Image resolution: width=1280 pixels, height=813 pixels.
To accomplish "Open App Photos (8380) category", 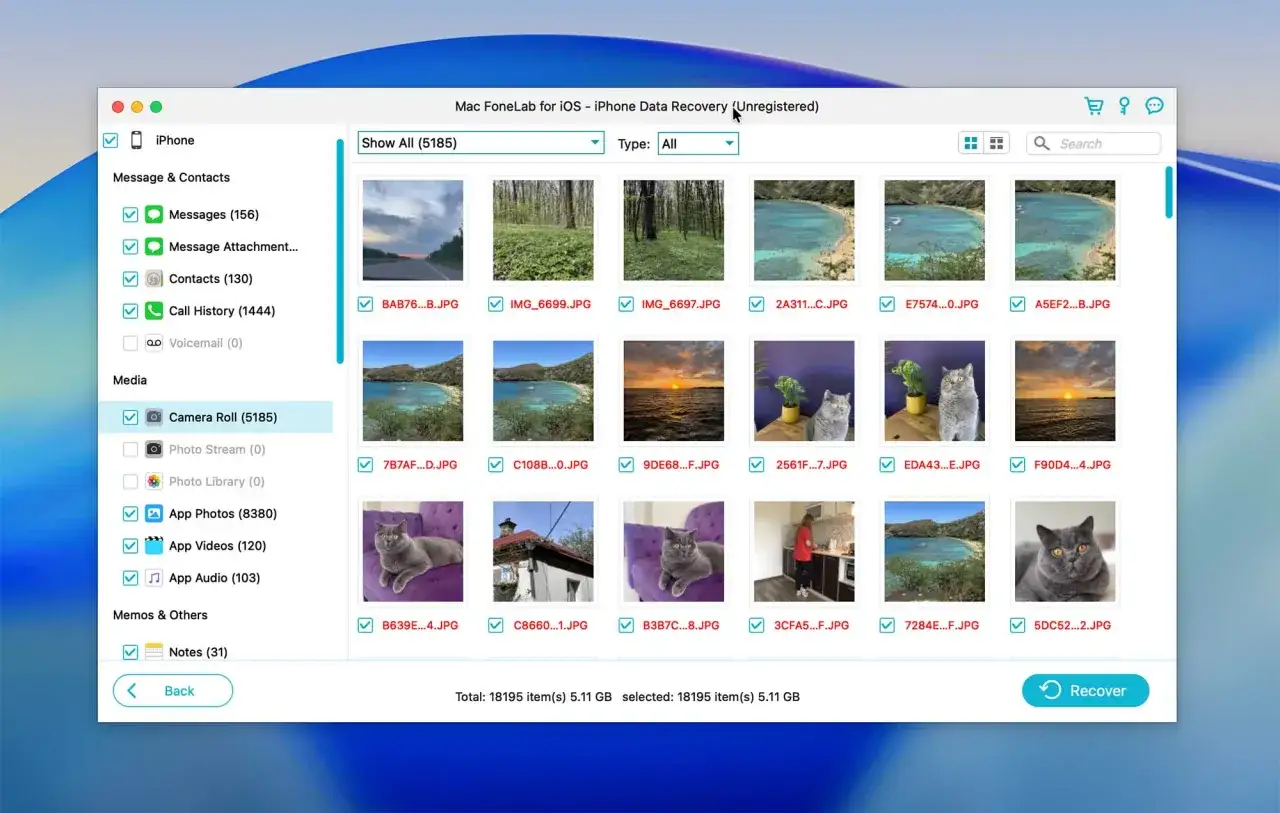I will click(x=222, y=514).
